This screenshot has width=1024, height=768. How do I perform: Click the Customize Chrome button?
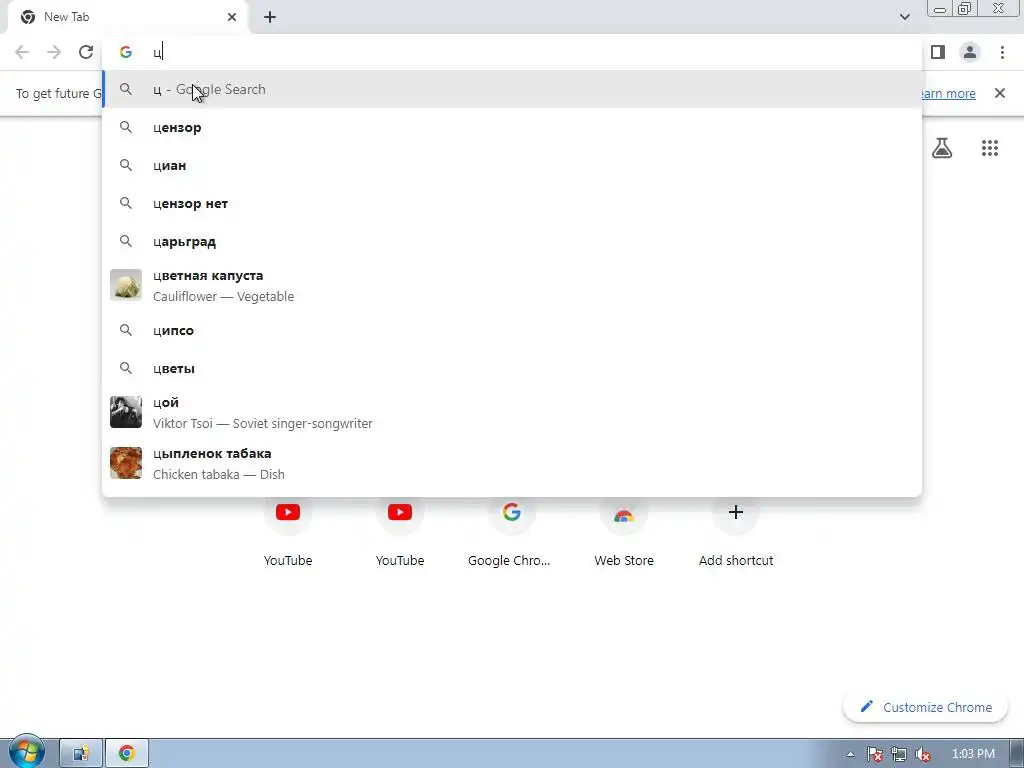click(925, 707)
